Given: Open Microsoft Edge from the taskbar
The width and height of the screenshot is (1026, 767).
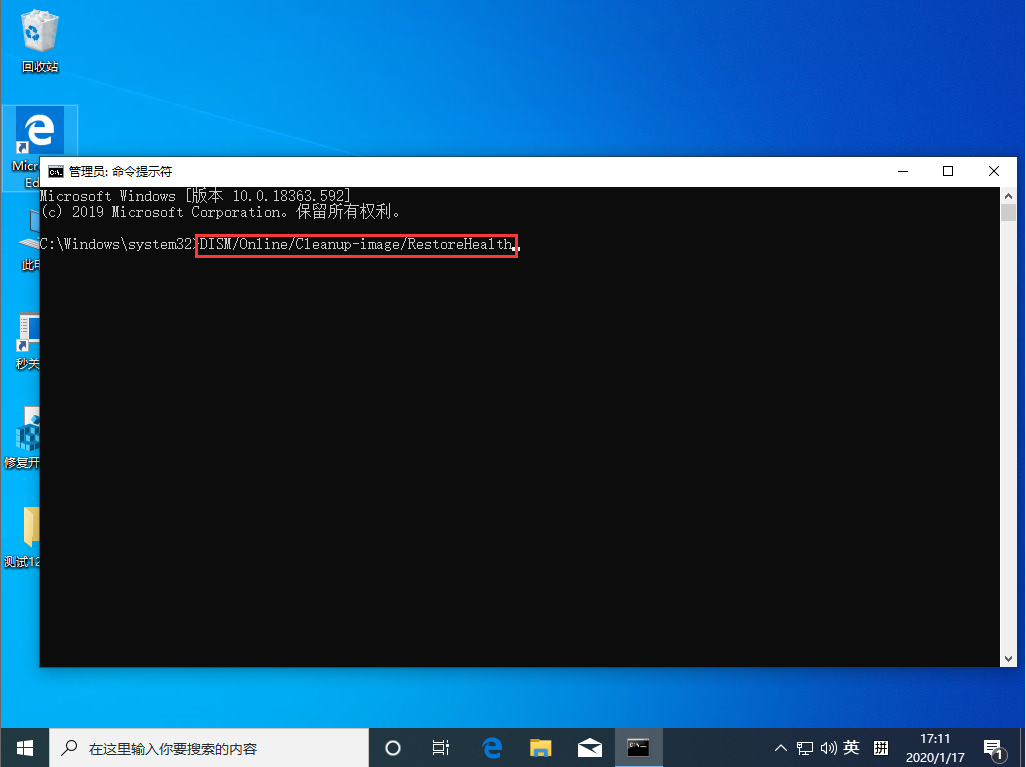Looking at the screenshot, I should click(x=491, y=747).
